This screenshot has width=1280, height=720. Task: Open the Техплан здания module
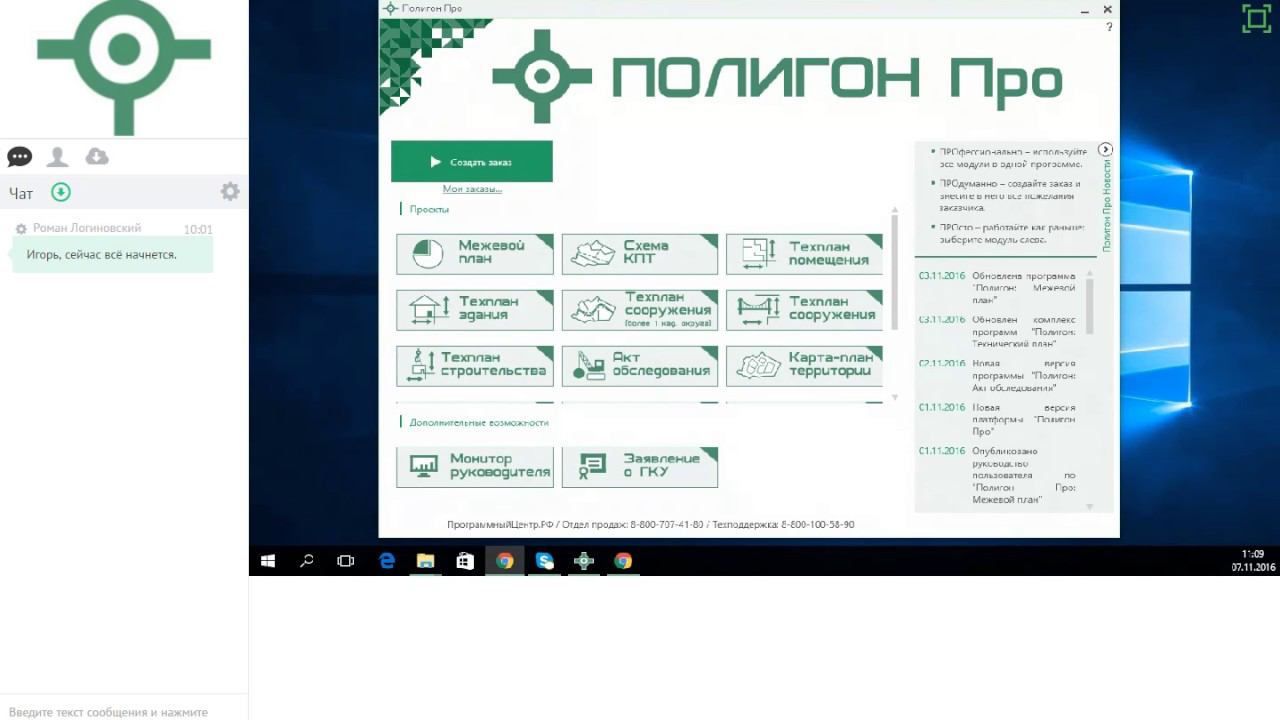pos(474,310)
